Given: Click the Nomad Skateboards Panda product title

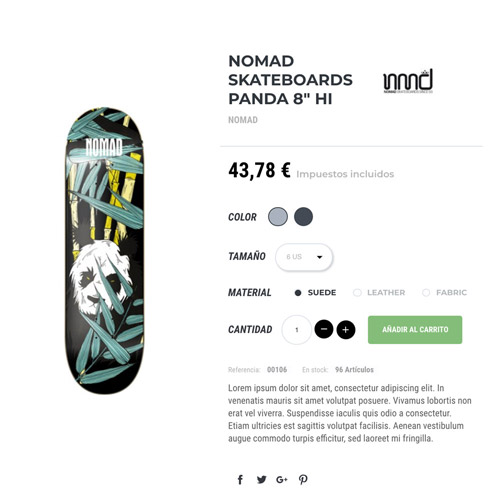Looking at the screenshot, I should pos(290,80).
